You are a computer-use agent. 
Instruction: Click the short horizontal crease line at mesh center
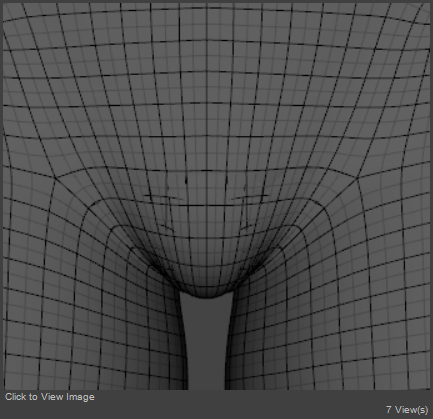(x=206, y=206)
